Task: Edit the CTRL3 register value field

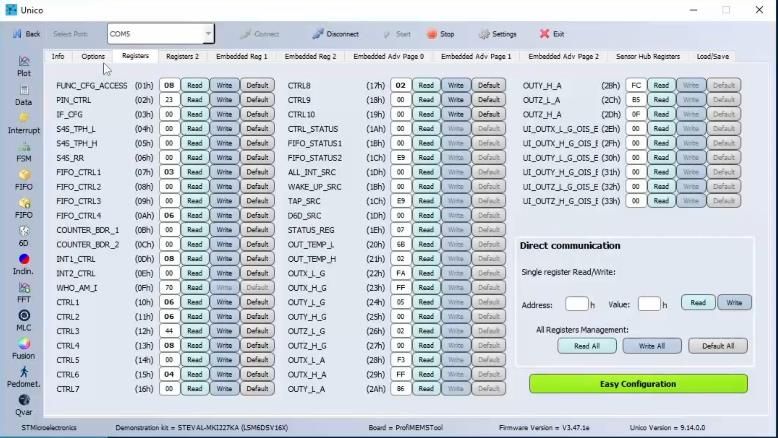Action: (169, 331)
